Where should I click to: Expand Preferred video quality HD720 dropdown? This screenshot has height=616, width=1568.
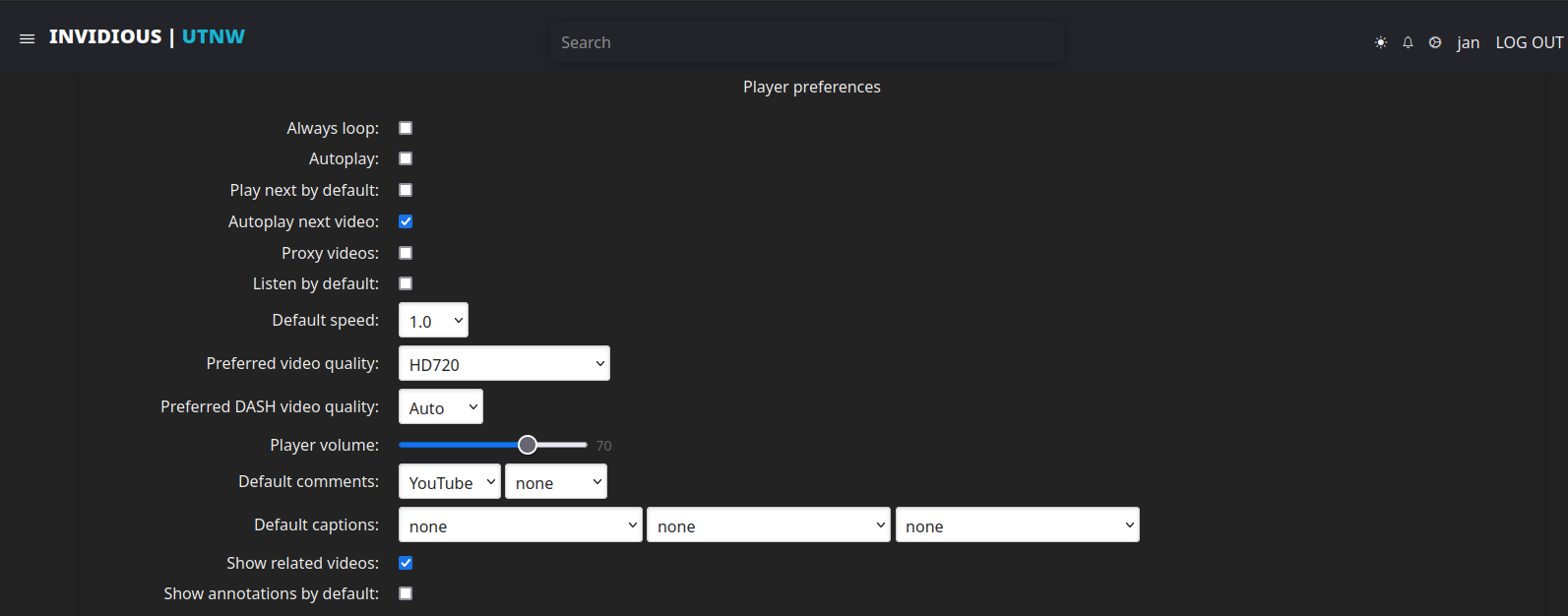point(504,364)
